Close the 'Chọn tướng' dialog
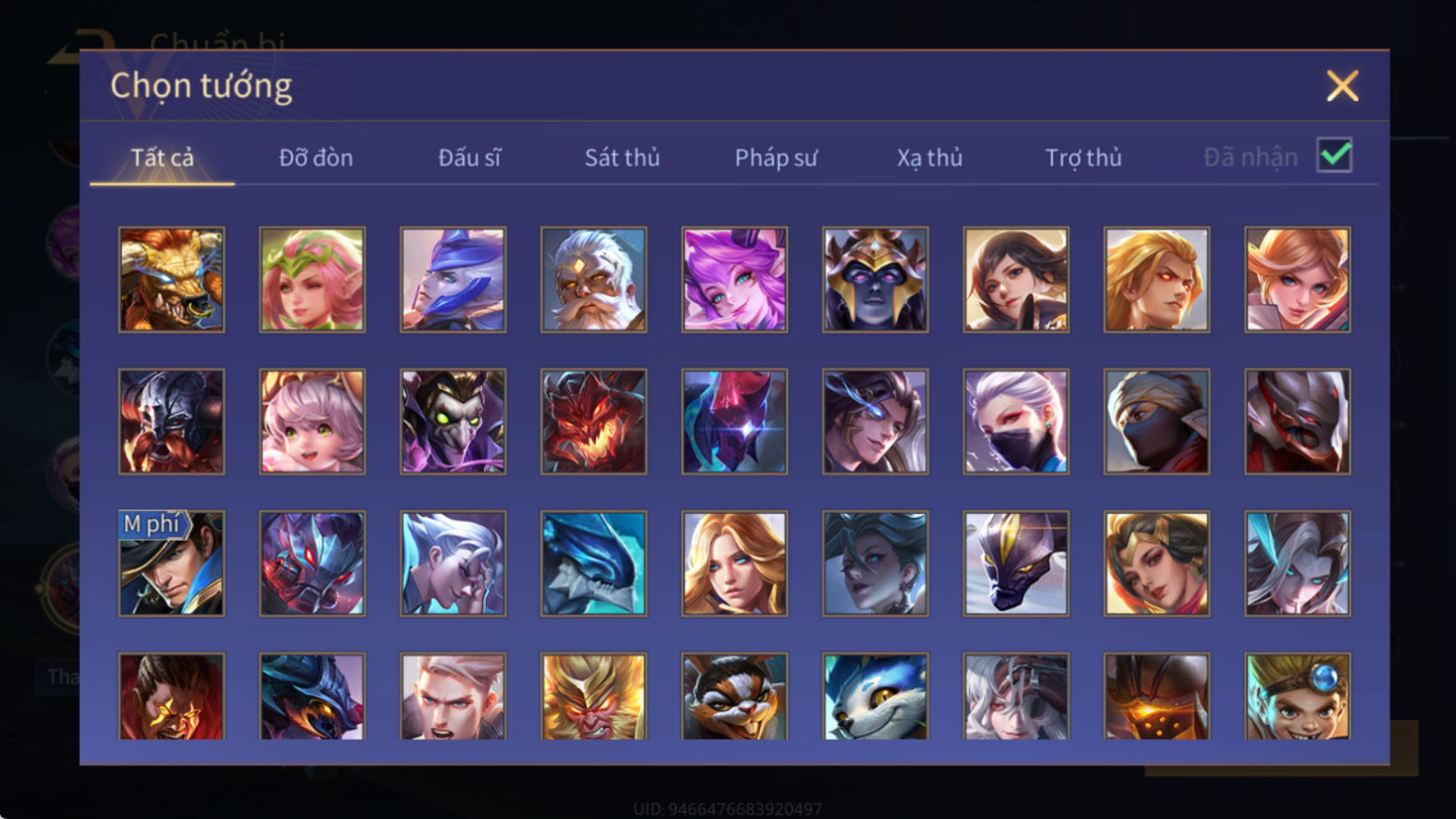 1342,86
